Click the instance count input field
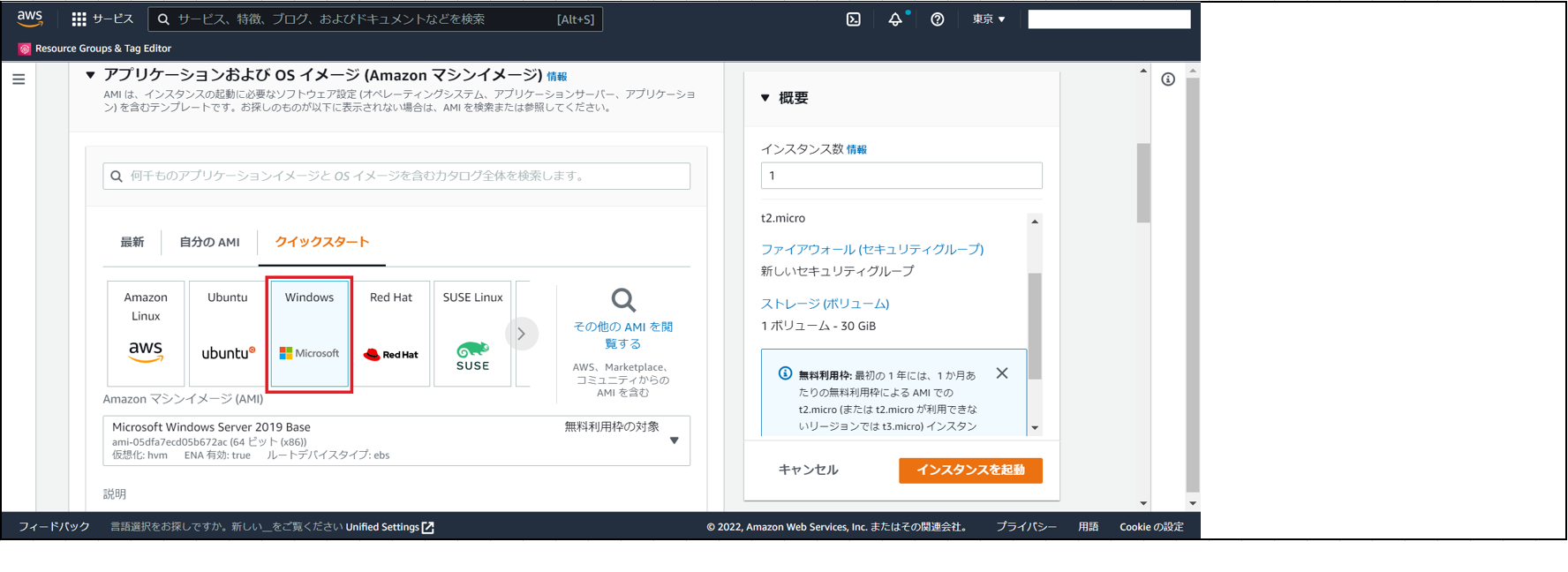 (x=901, y=176)
